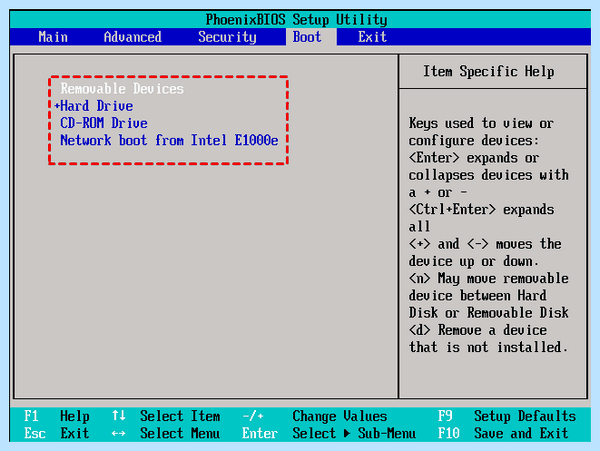Expand the plus sign beside Hard Drive
Viewport: 600px width, 451px height.
57,106
